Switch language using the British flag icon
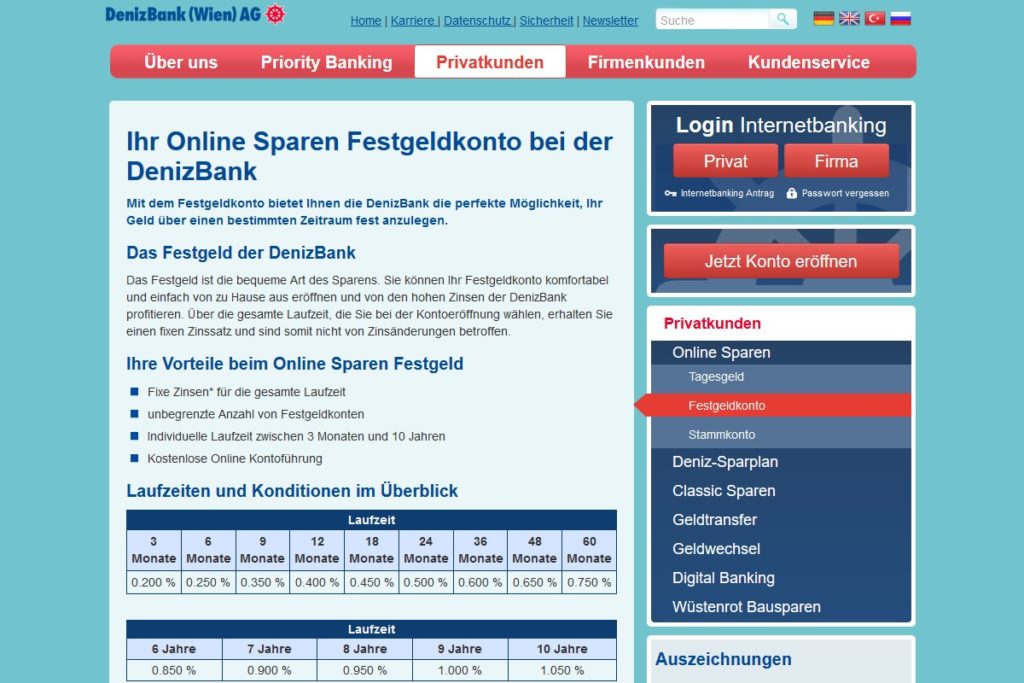Viewport: 1024px width, 683px height. coord(848,17)
